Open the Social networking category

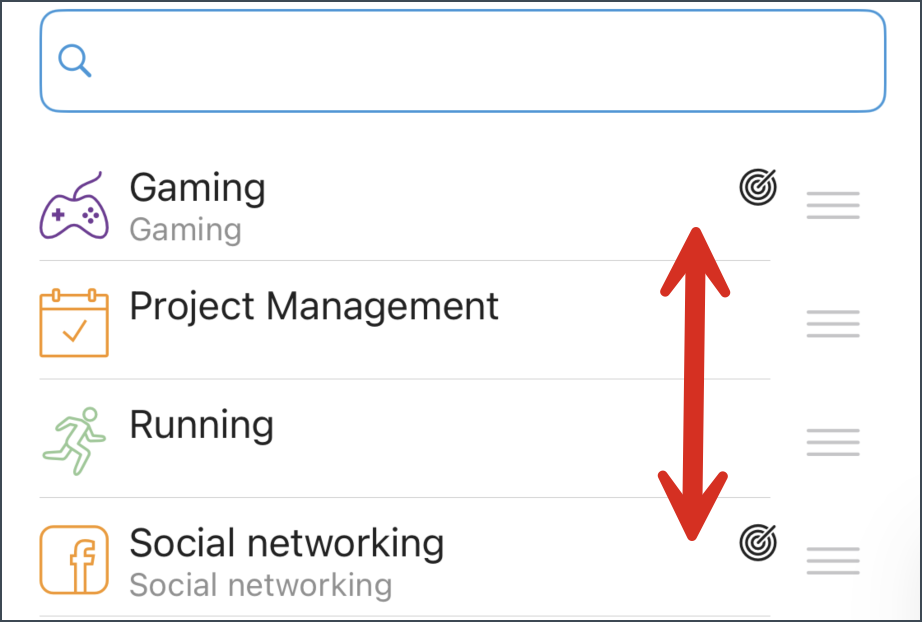(x=286, y=542)
